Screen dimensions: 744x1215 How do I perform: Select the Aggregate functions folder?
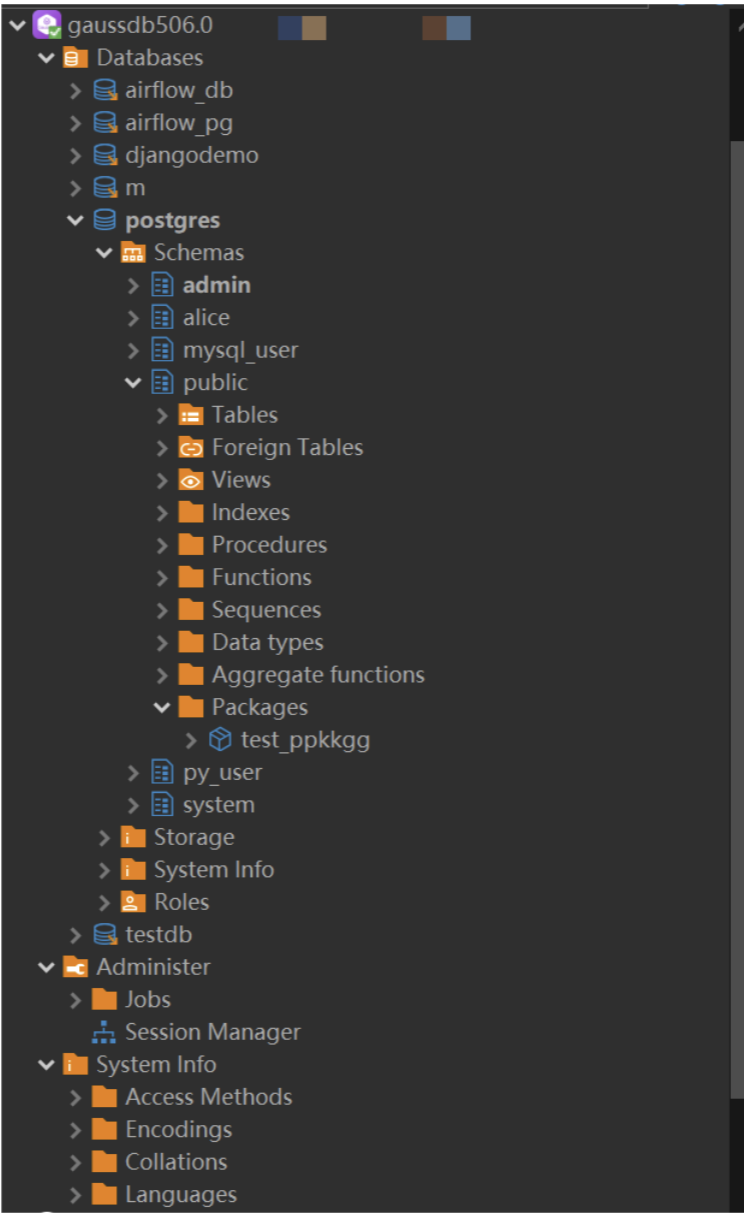pos(318,675)
